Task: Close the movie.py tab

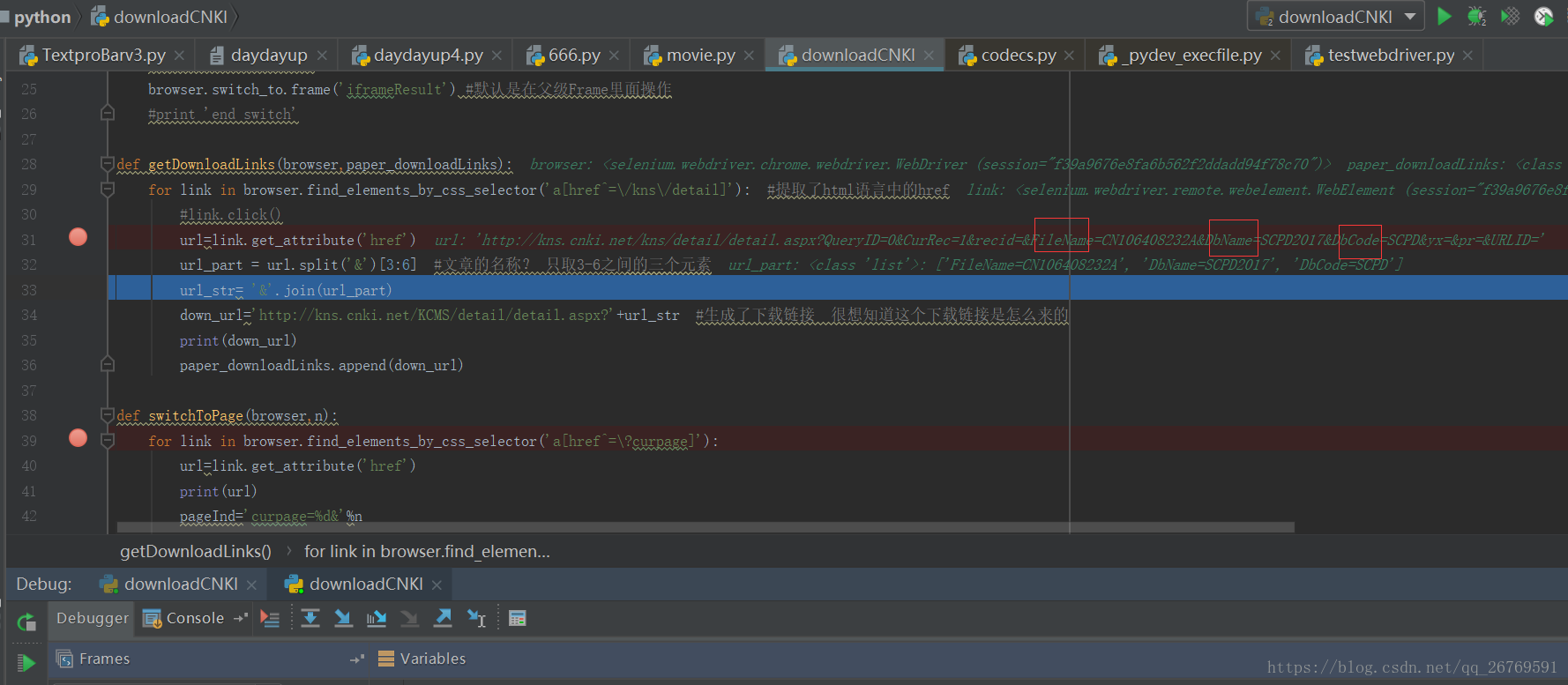Action: [x=749, y=56]
